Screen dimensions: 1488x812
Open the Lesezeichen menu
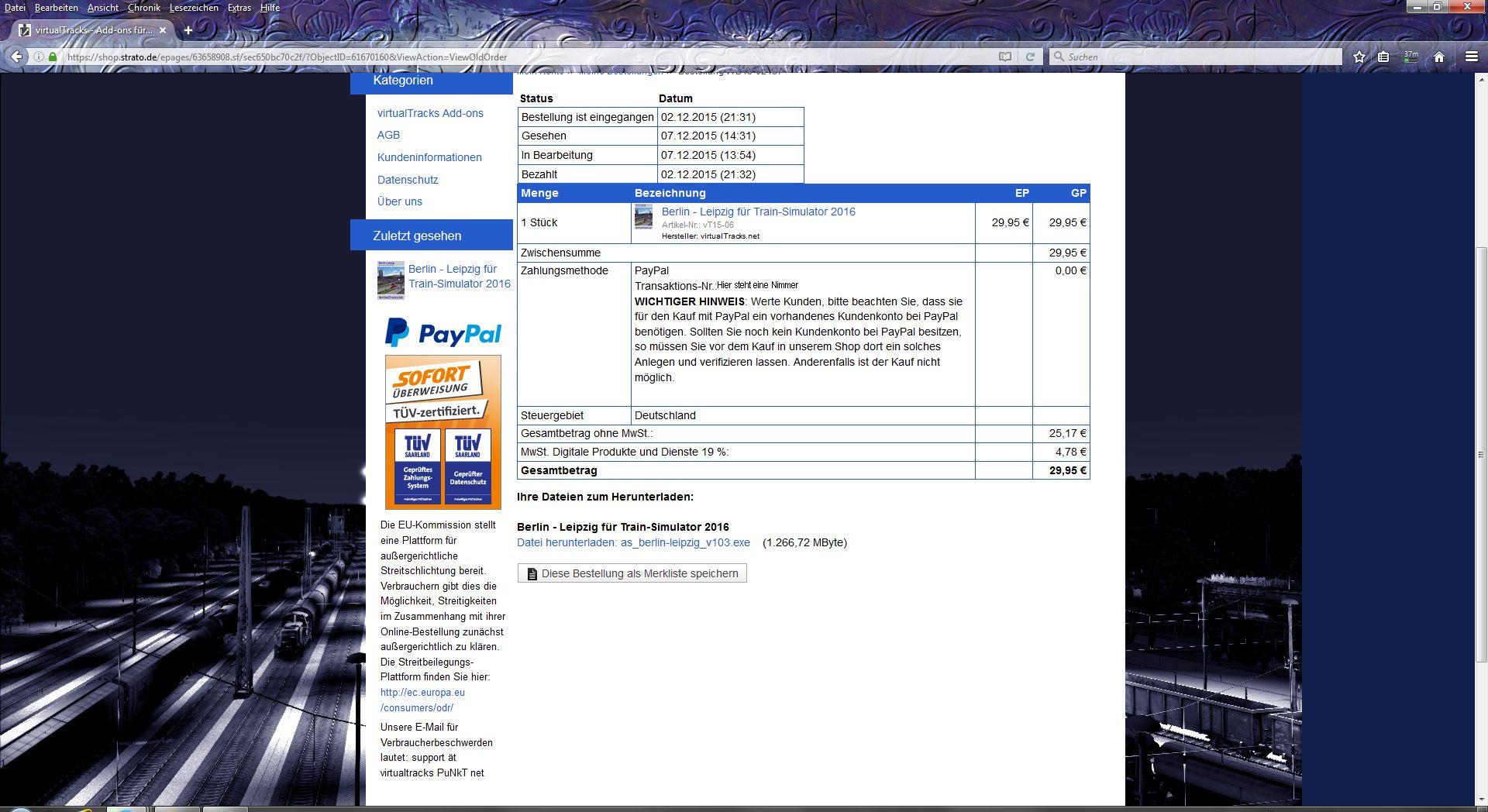194,8
